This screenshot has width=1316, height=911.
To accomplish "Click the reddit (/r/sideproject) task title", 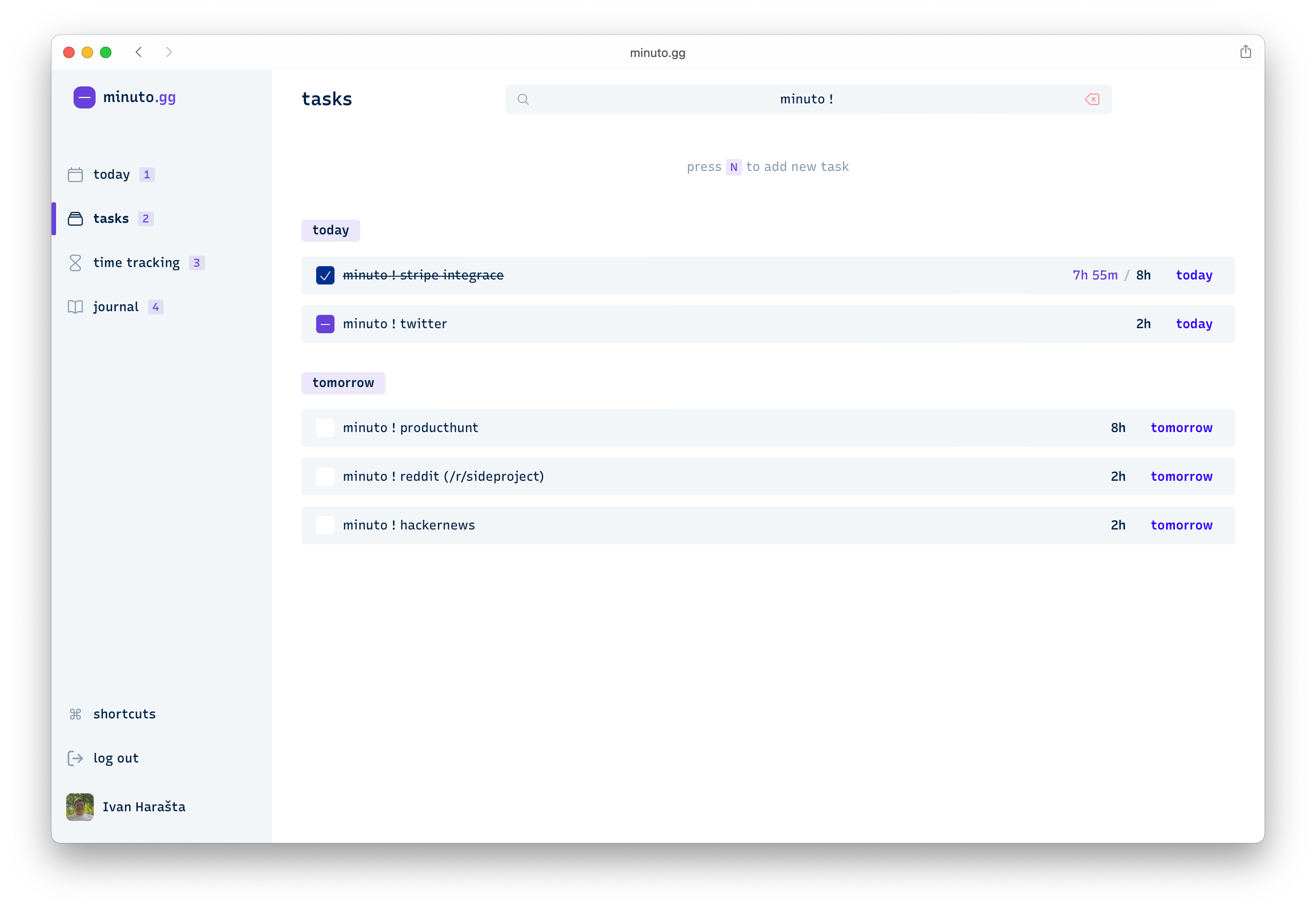I will pyautogui.click(x=443, y=477).
